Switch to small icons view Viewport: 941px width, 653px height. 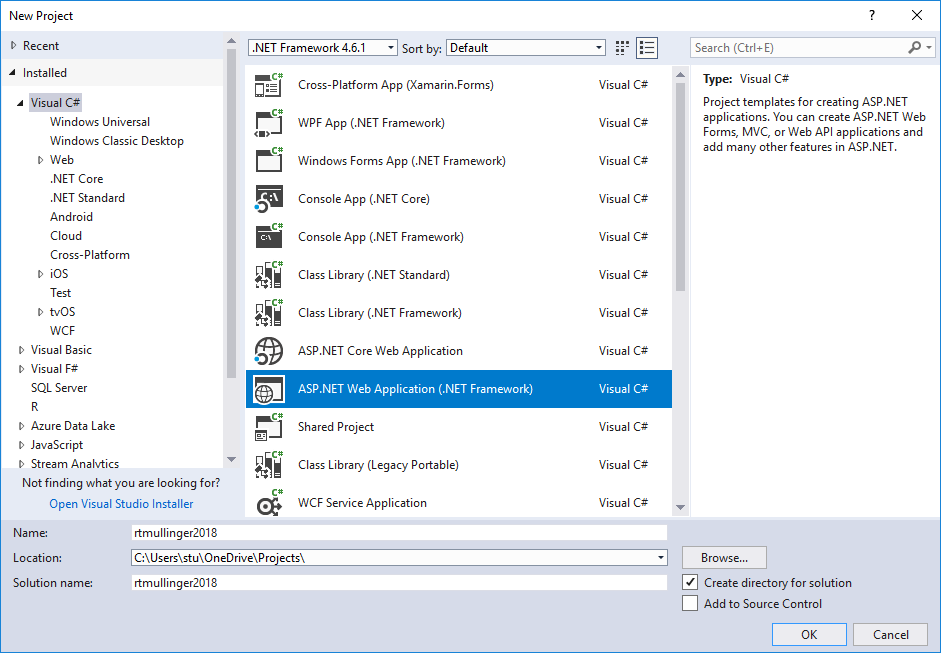click(x=622, y=48)
